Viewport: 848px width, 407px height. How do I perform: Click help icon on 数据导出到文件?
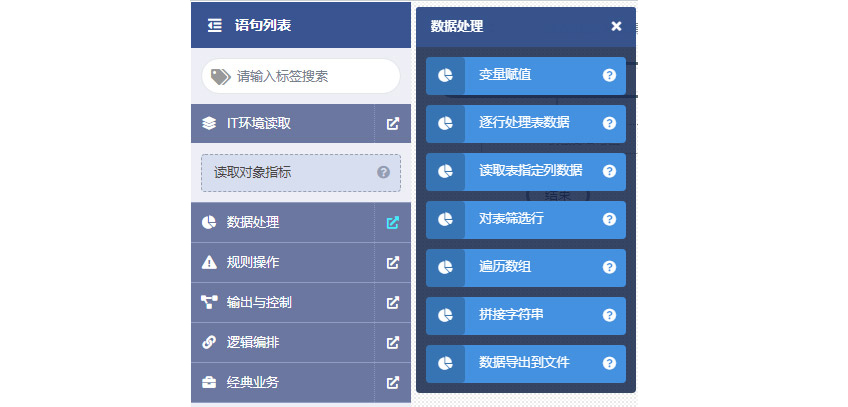[x=609, y=363]
